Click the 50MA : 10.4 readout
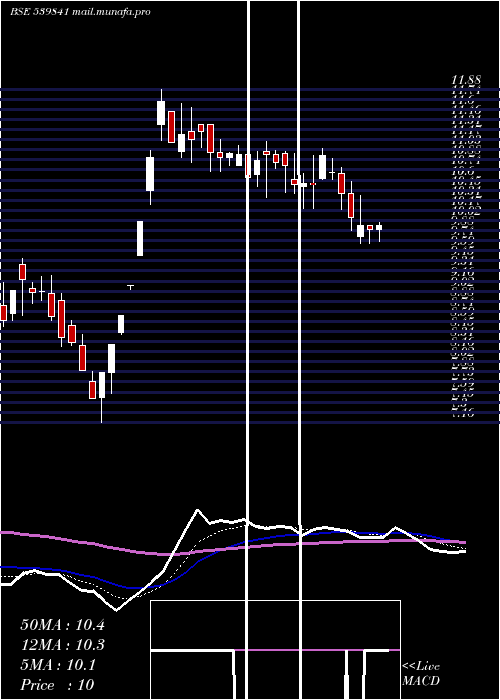 click(x=62, y=625)
